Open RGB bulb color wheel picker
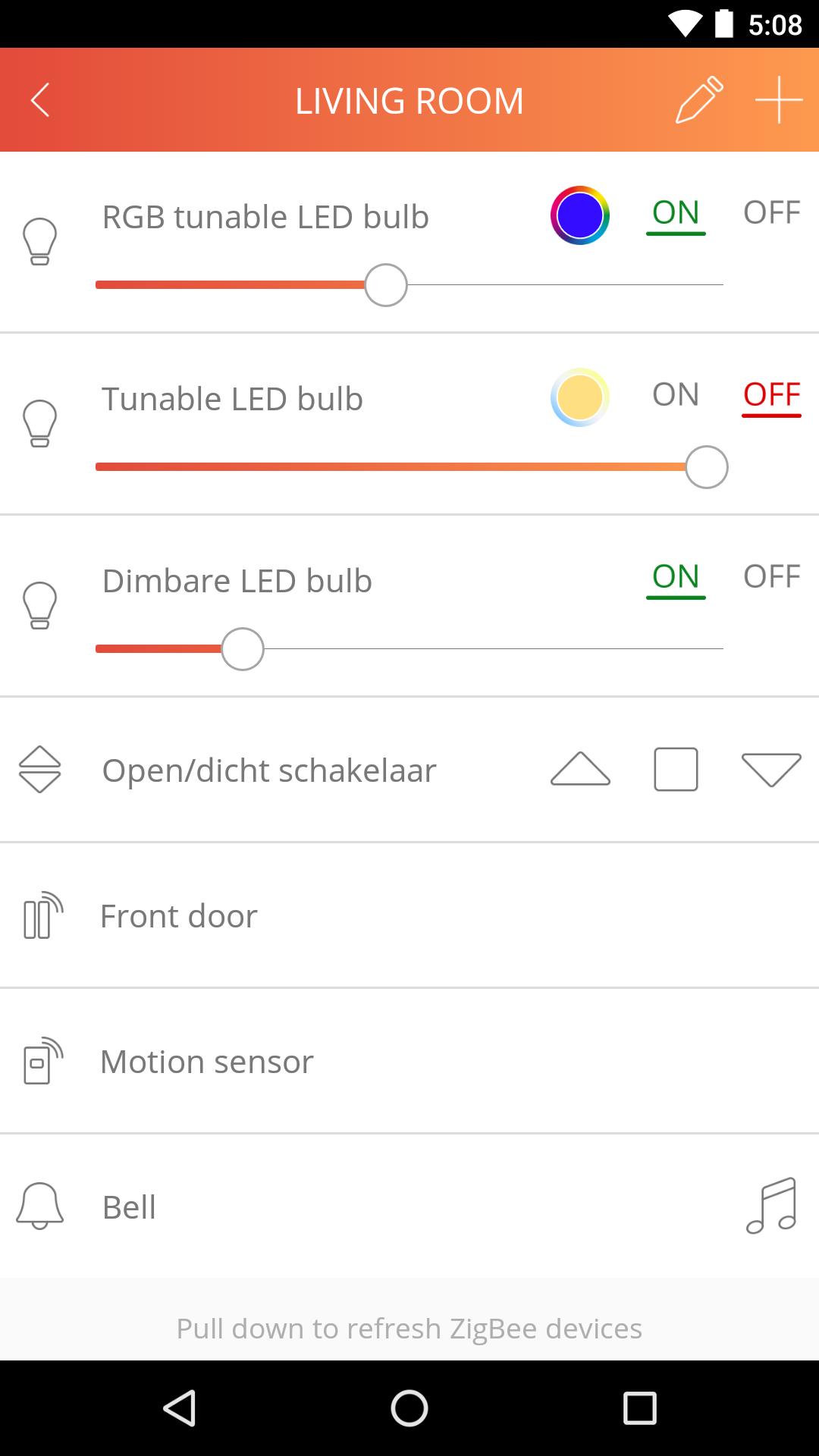The image size is (819, 1456). pyautogui.click(x=580, y=215)
